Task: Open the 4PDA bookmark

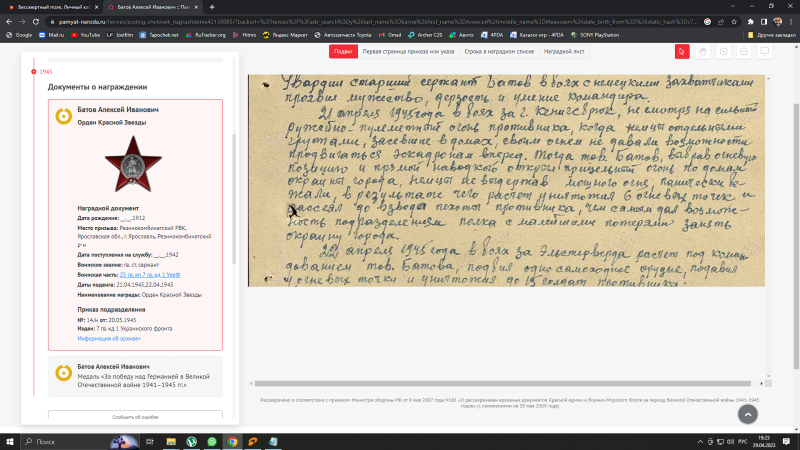Action: 492,35
